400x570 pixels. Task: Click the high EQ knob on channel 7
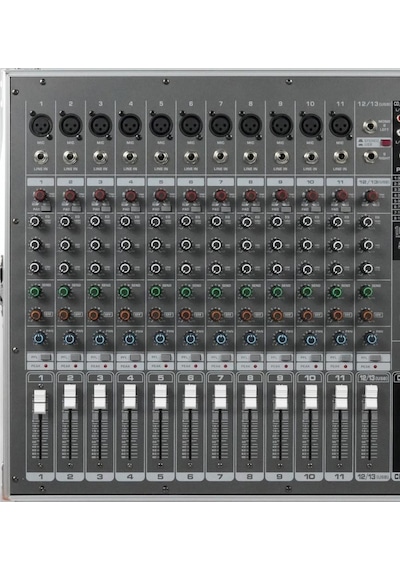[x=216, y=221]
